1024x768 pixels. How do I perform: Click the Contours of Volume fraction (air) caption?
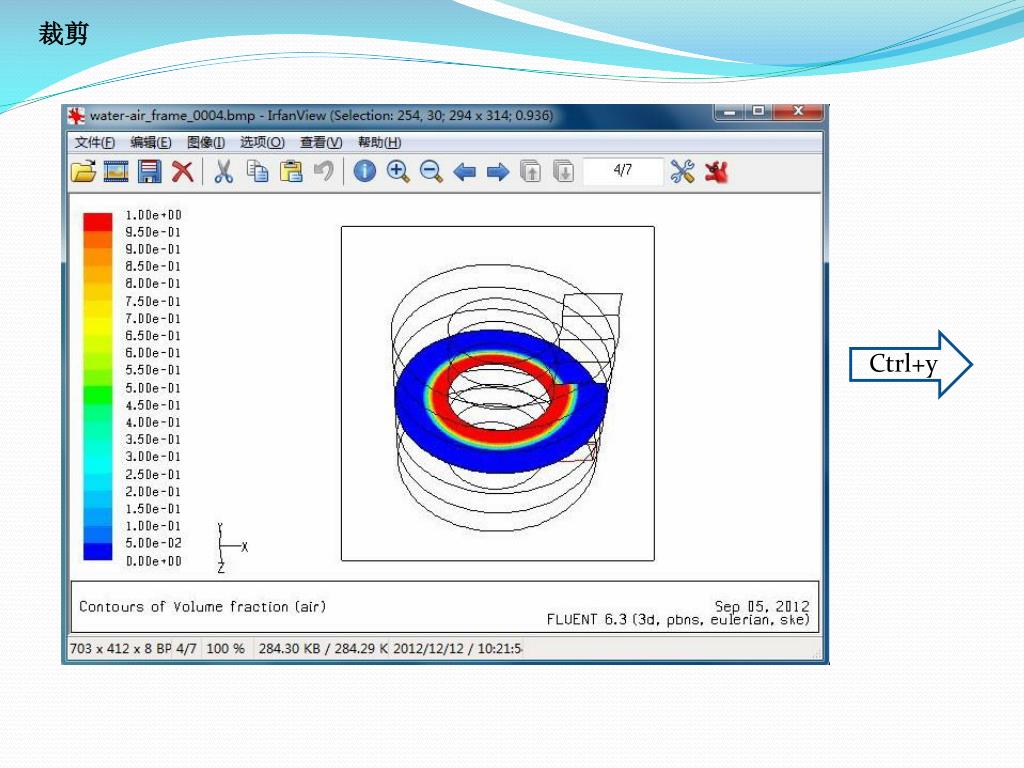pyautogui.click(x=202, y=607)
